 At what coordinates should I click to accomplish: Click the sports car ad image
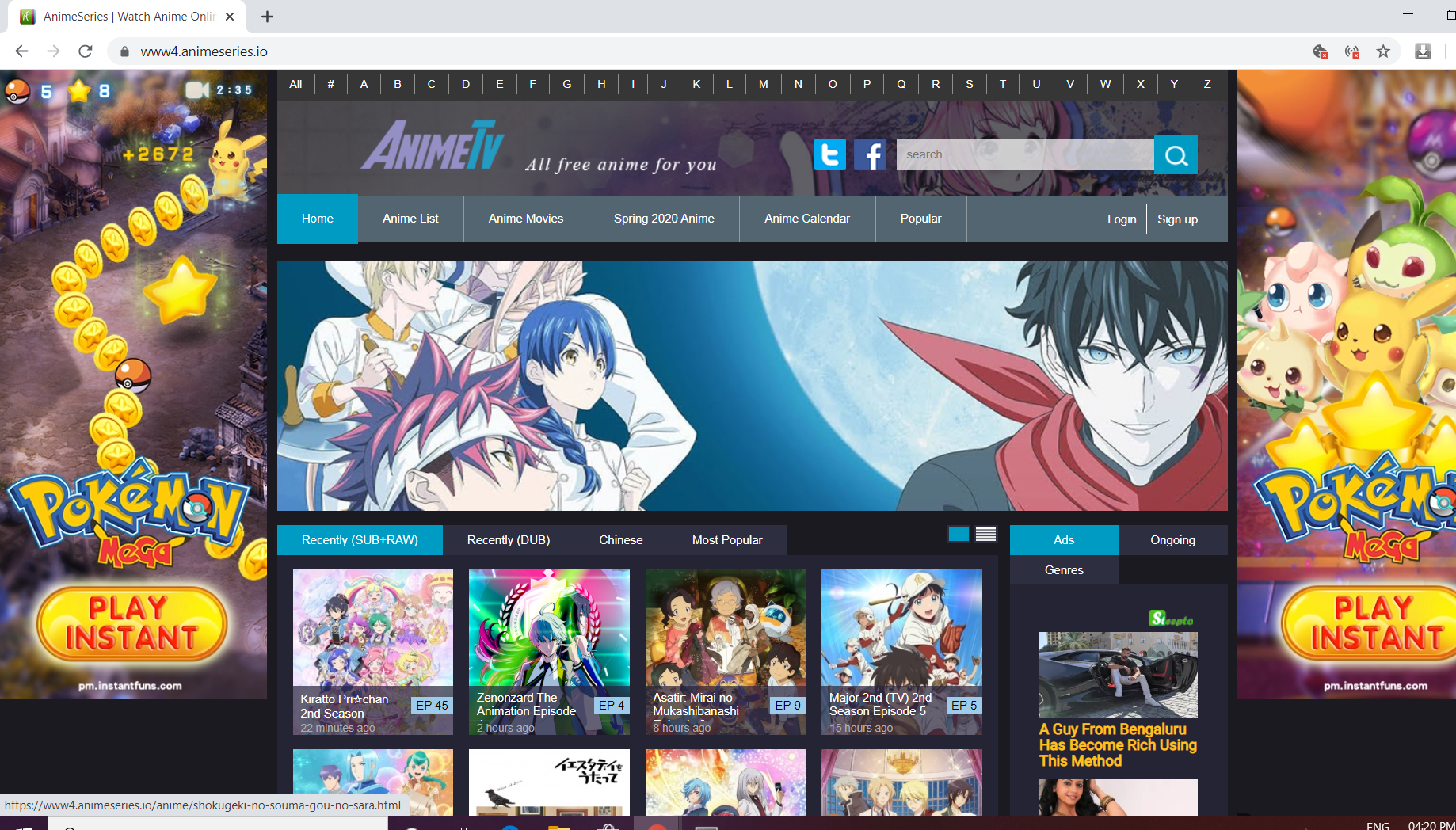(x=1118, y=675)
